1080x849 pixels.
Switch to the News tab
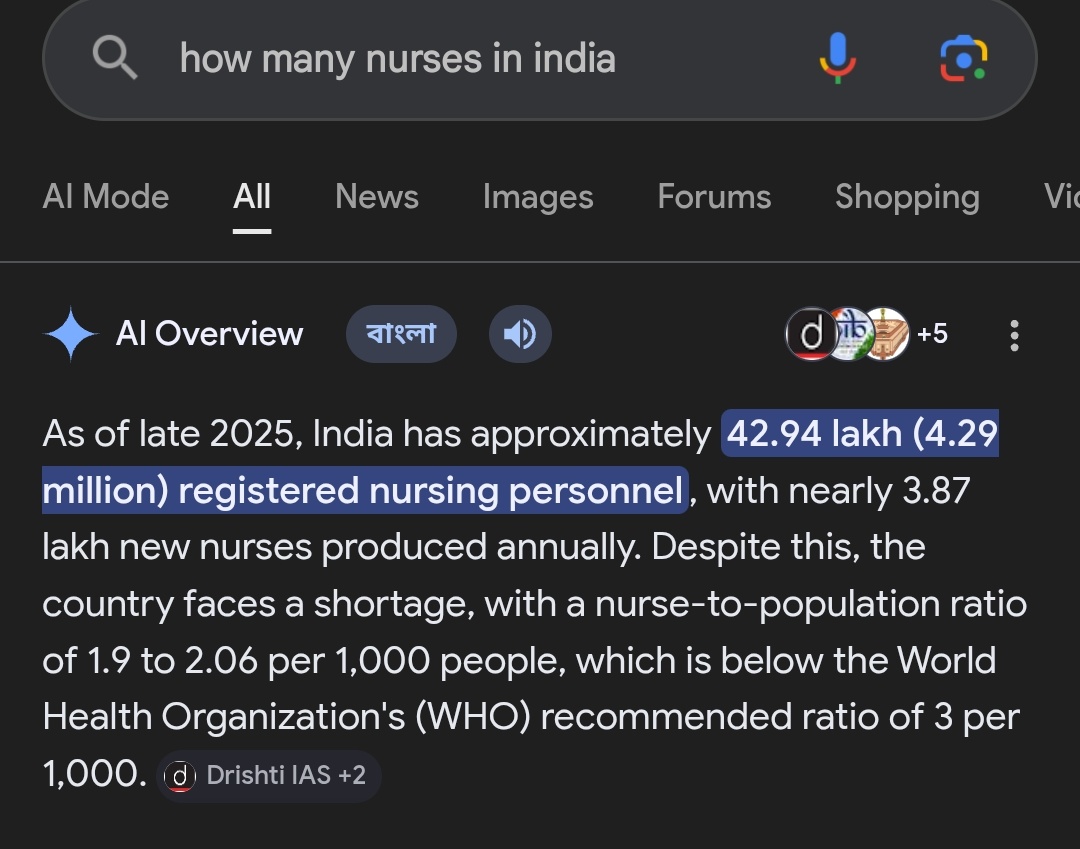(x=377, y=197)
